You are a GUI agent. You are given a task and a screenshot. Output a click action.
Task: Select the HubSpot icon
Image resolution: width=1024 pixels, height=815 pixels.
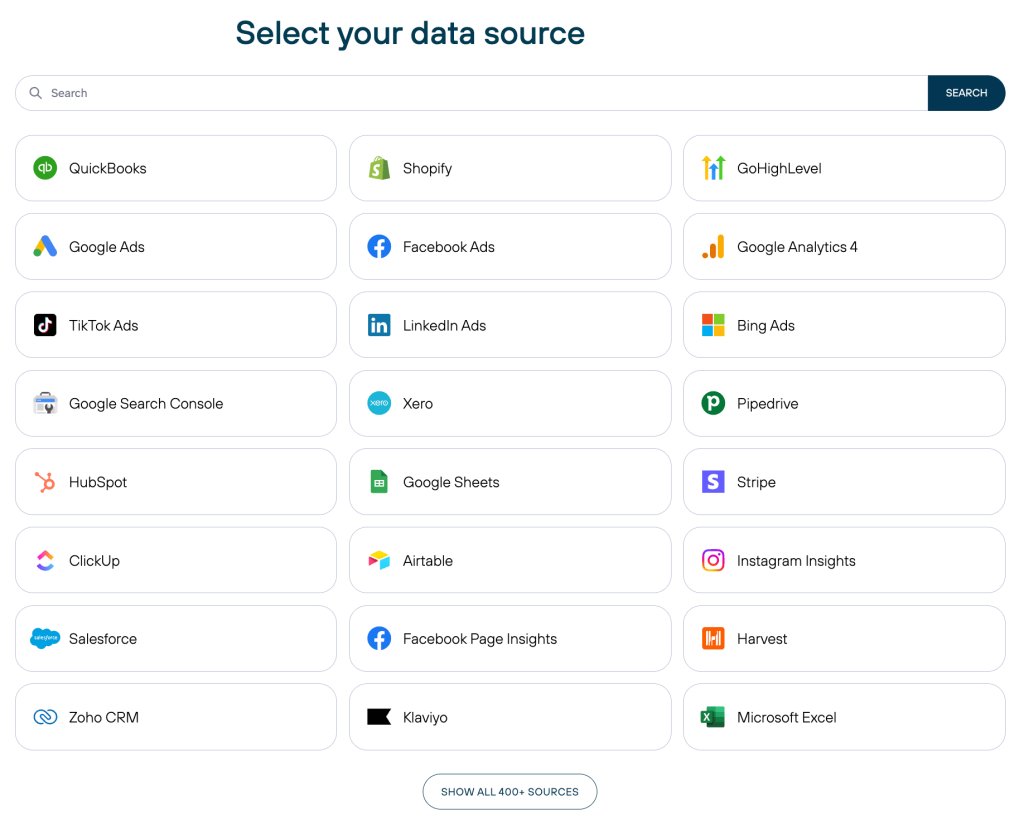(x=45, y=481)
